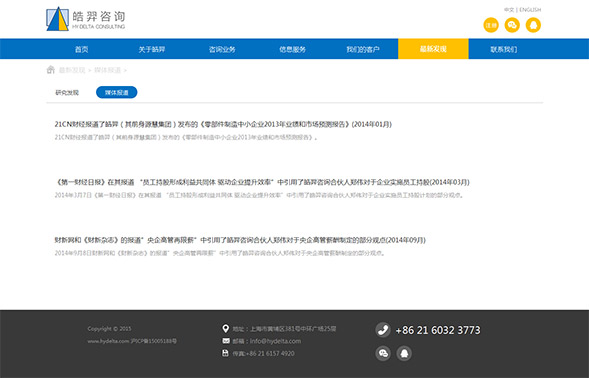Screen dimensions: 589x378
Task: Click the phone handset icon in footer
Action: pos(383,330)
